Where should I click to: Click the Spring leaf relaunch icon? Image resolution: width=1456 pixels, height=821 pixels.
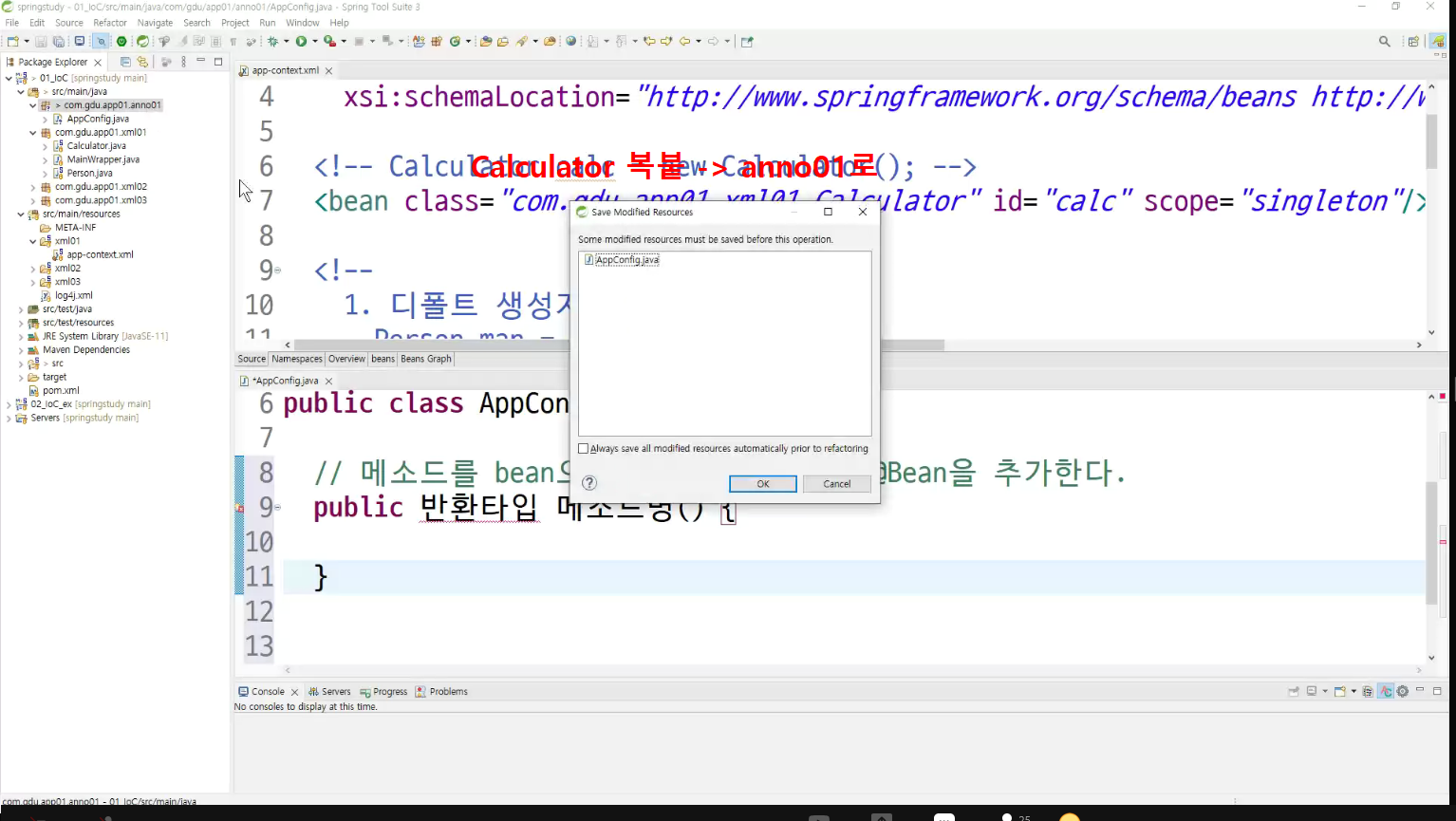point(142,42)
